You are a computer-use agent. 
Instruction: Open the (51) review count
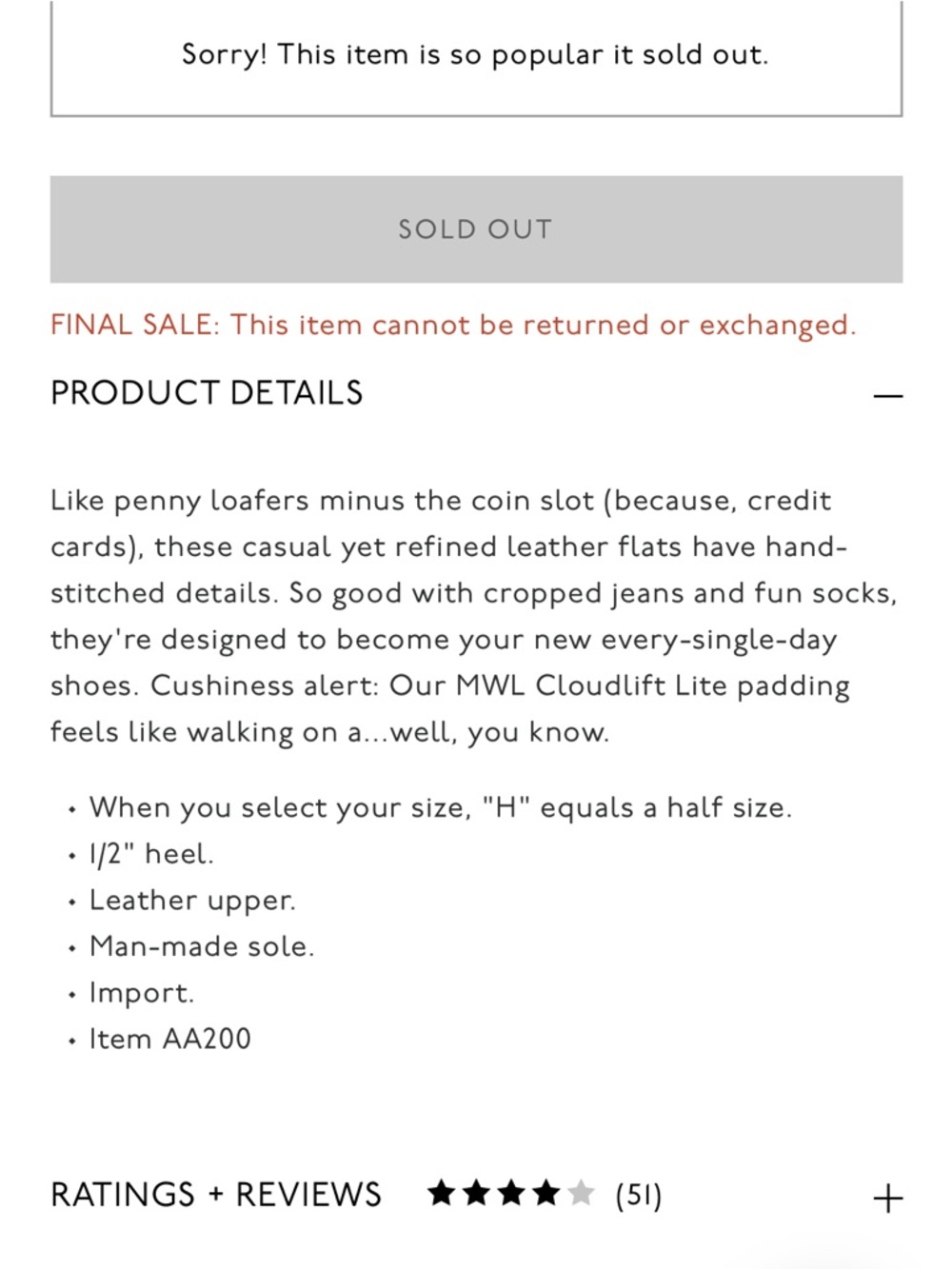click(638, 1195)
